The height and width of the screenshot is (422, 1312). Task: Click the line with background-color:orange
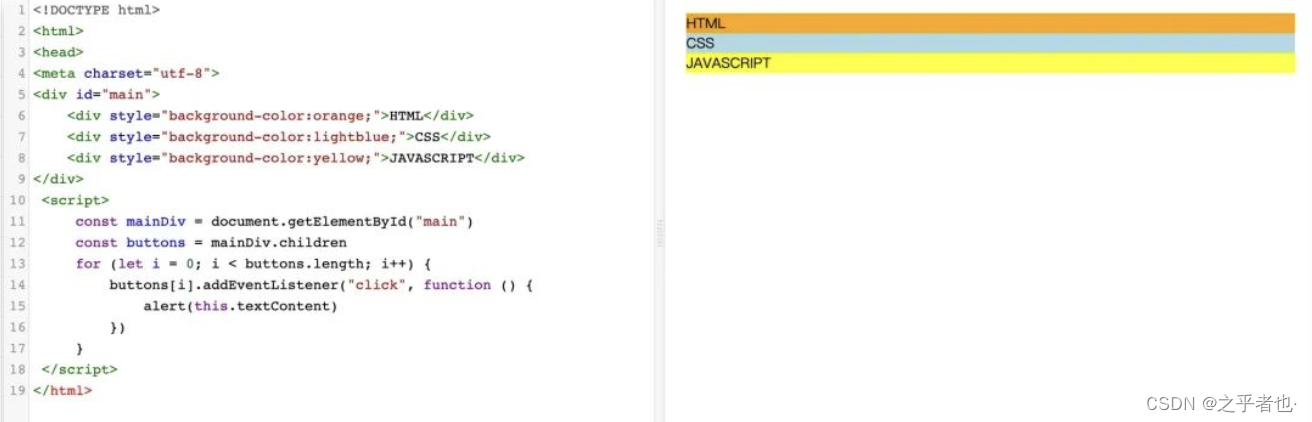click(271, 115)
